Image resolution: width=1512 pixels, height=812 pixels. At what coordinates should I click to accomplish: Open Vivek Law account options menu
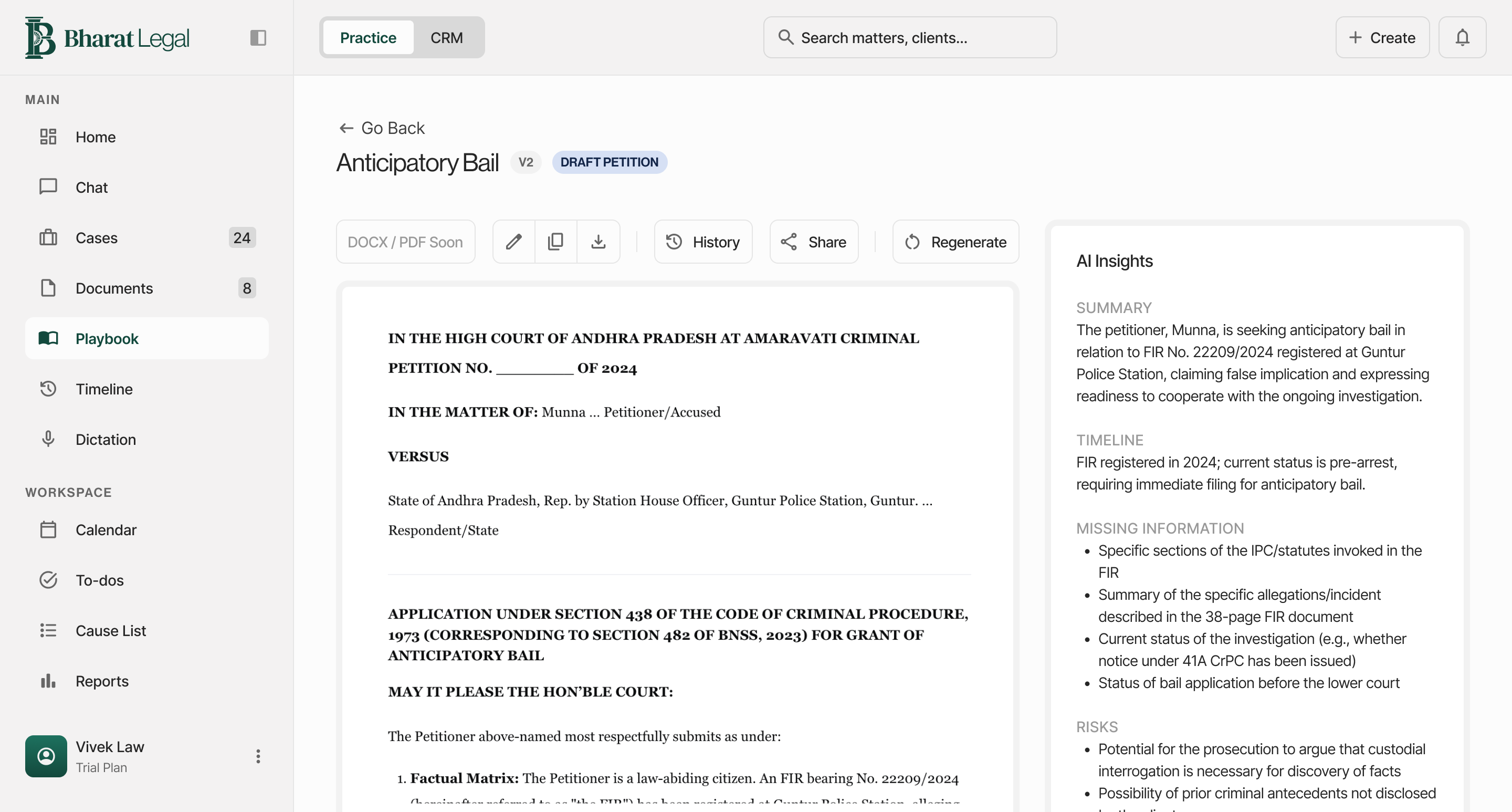pyautogui.click(x=258, y=756)
